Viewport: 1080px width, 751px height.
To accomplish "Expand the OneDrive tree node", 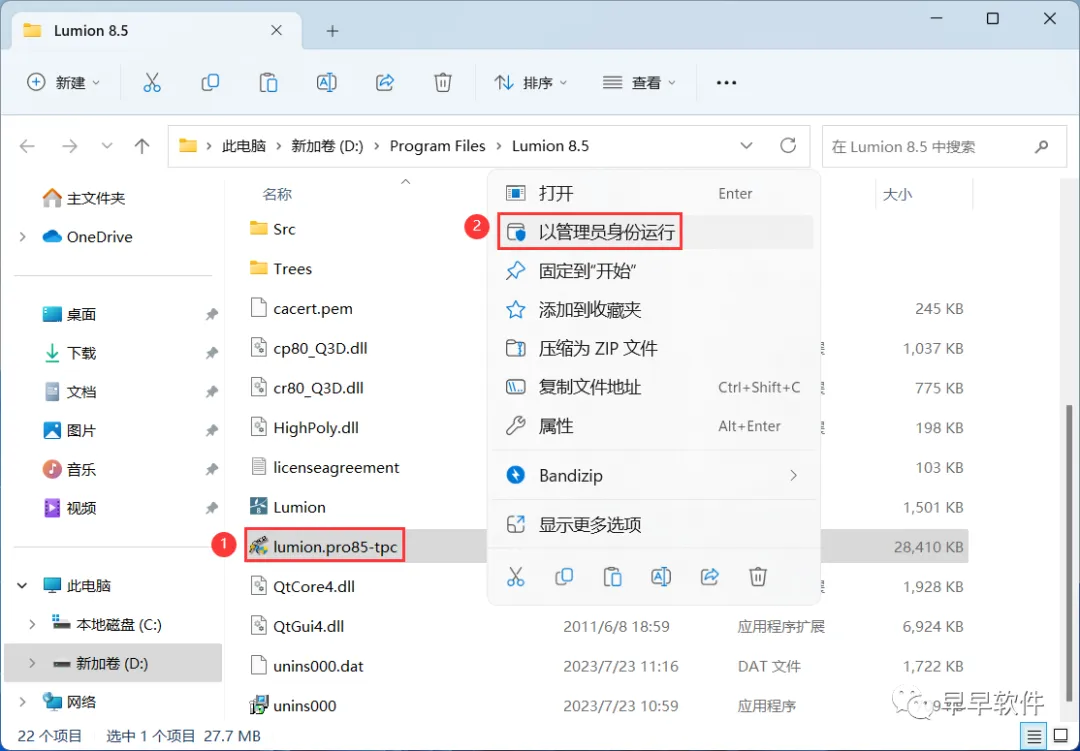I will (x=23, y=237).
